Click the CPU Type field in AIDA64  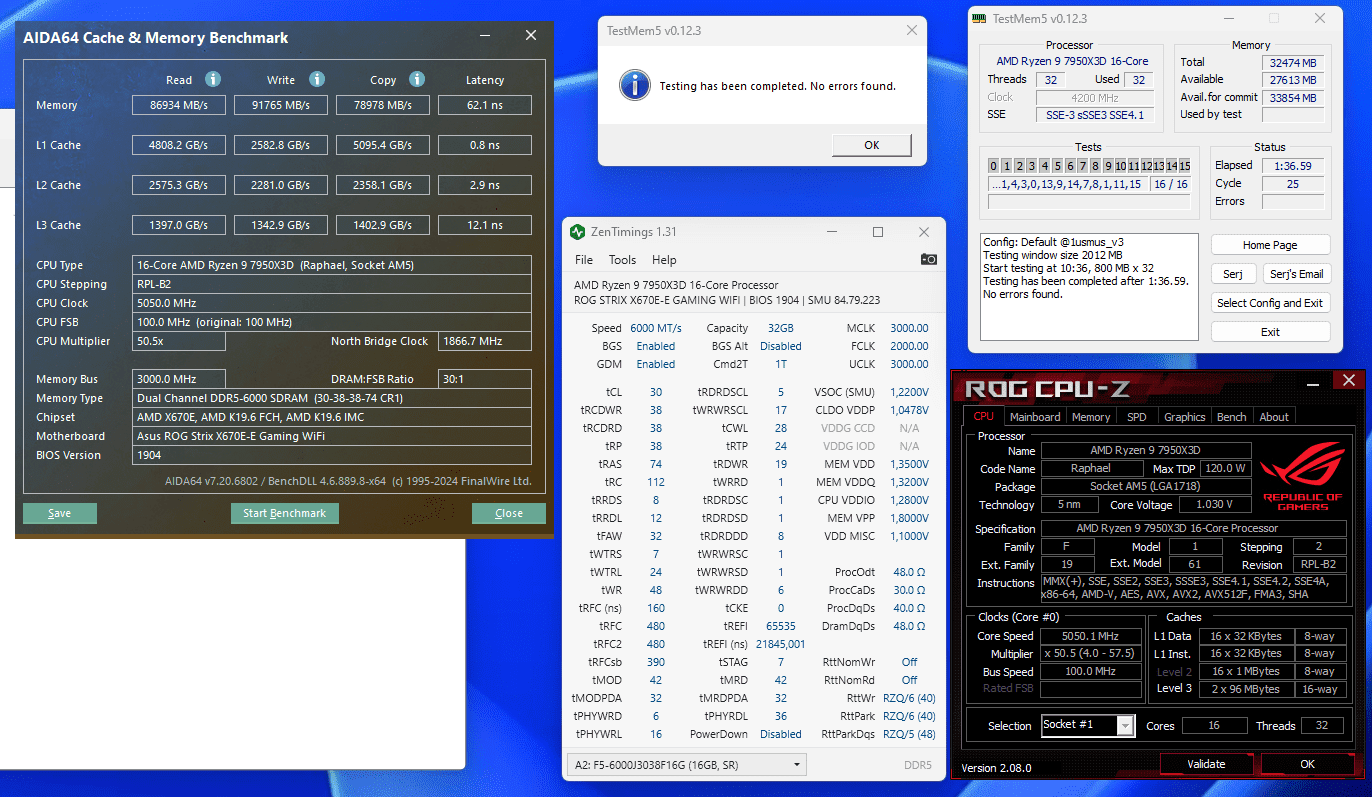pos(332,265)
